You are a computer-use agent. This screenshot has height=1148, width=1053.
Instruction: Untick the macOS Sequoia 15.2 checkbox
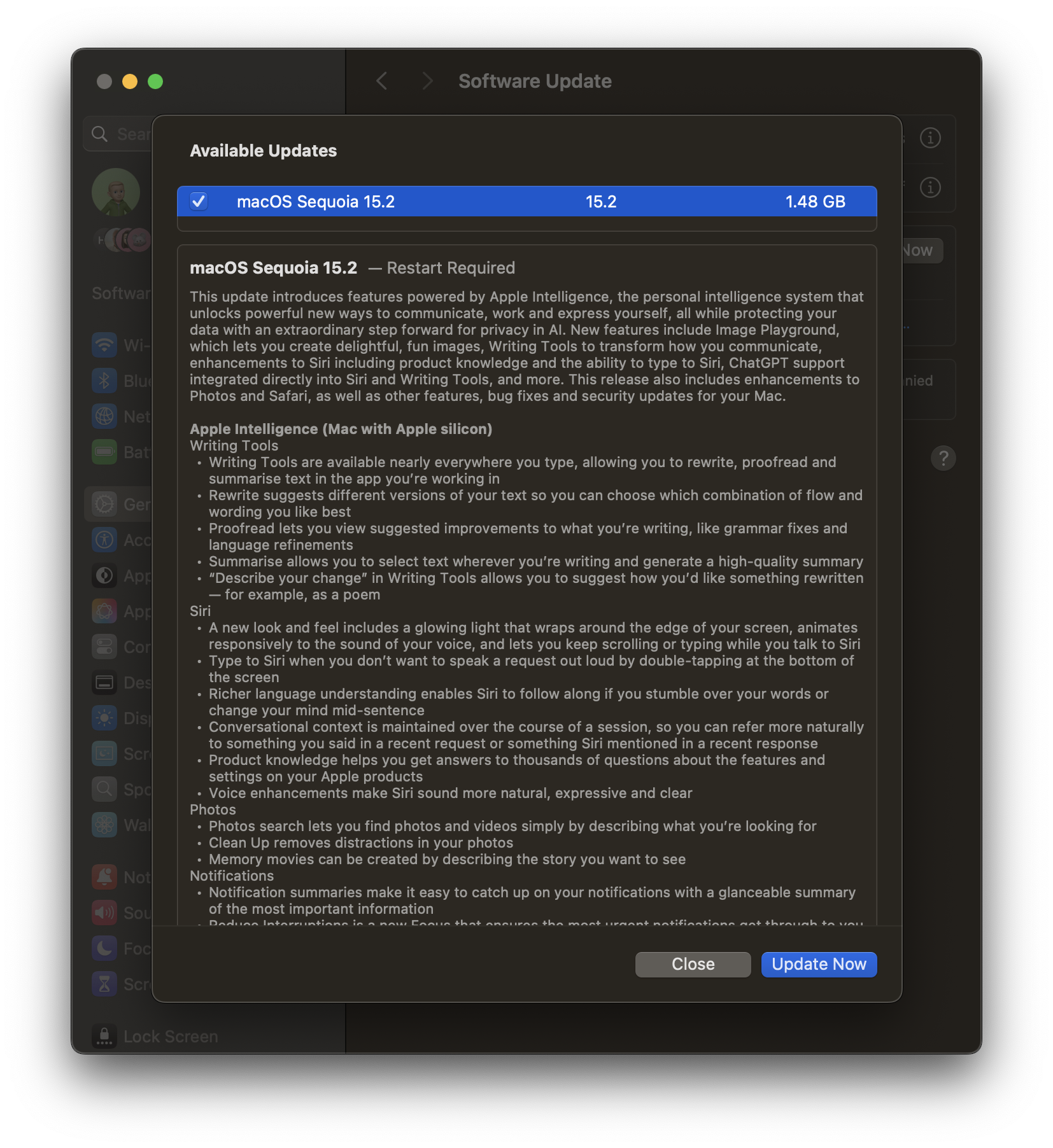[x=199, y=202]
